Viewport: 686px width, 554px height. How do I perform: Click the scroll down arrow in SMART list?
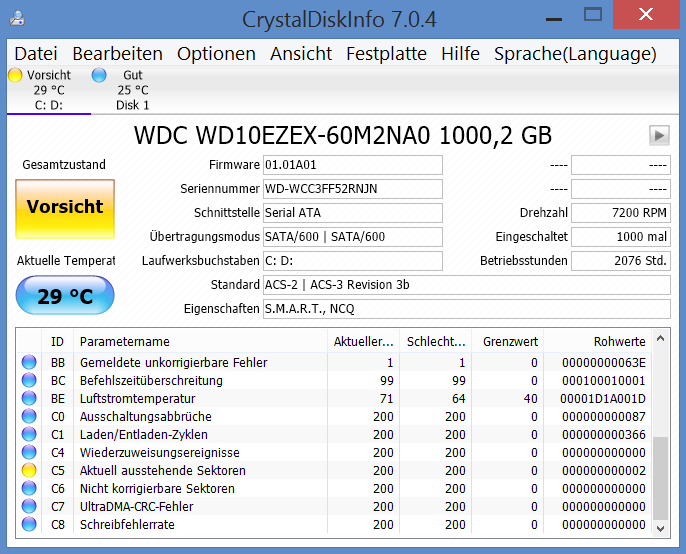(x=661, y=528)
